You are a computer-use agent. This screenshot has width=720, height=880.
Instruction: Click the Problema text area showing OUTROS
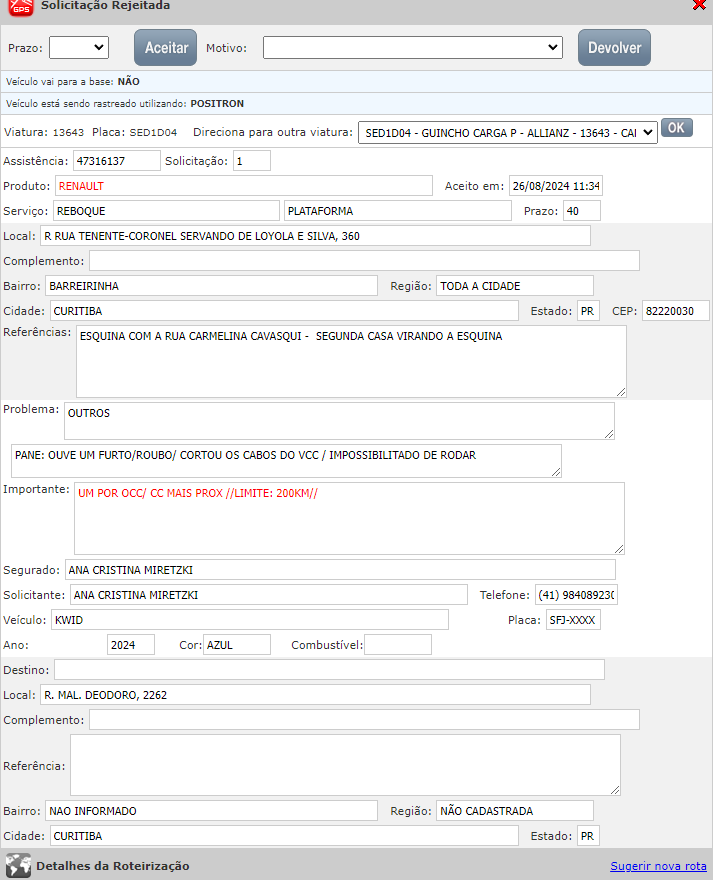click(x=339, y=421)
